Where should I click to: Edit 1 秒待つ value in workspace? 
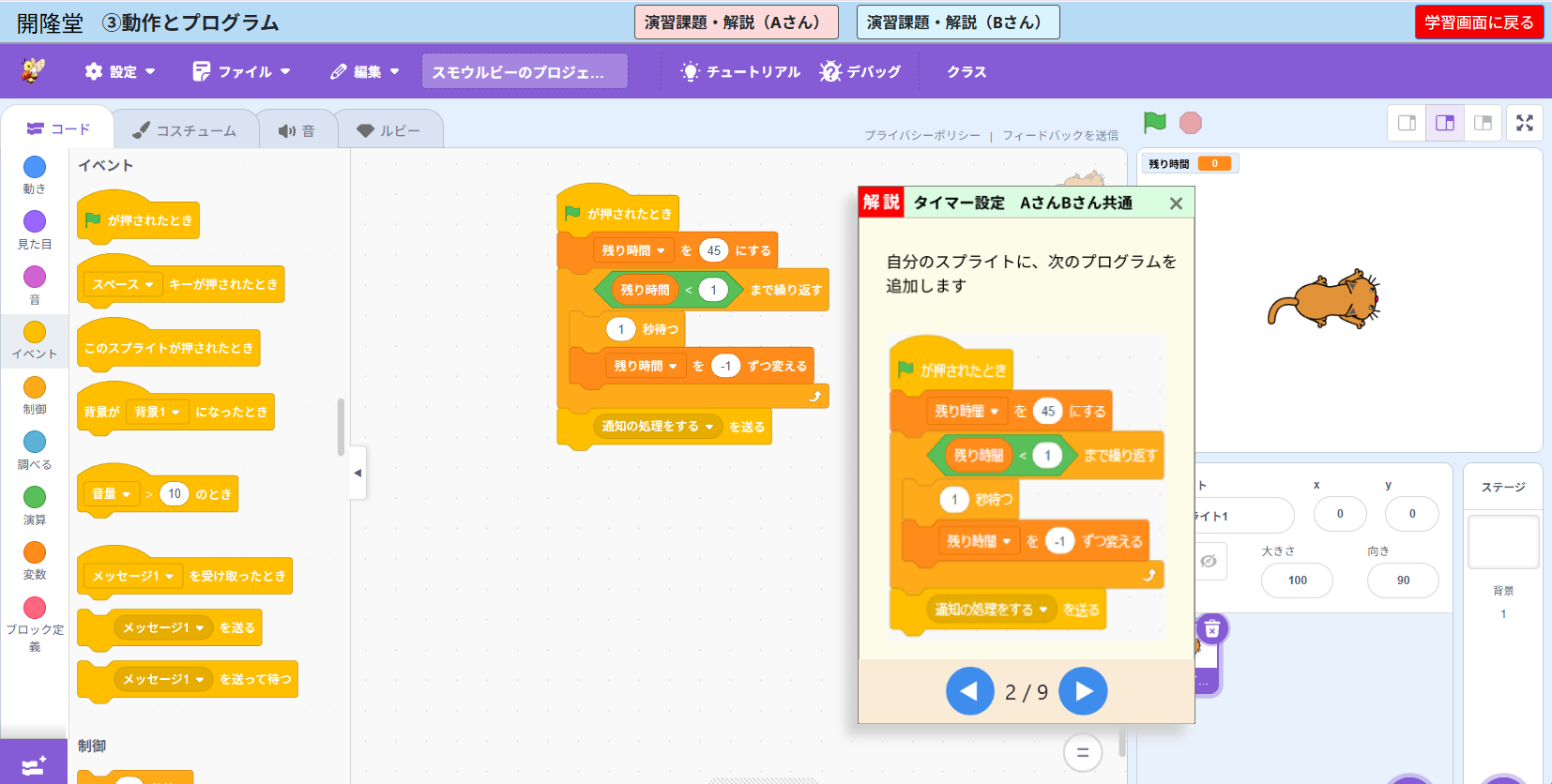coord(621,329)
